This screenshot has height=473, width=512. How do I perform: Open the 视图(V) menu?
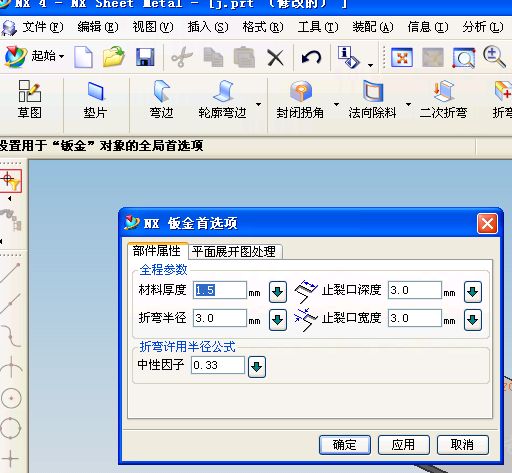pos(153,27)
